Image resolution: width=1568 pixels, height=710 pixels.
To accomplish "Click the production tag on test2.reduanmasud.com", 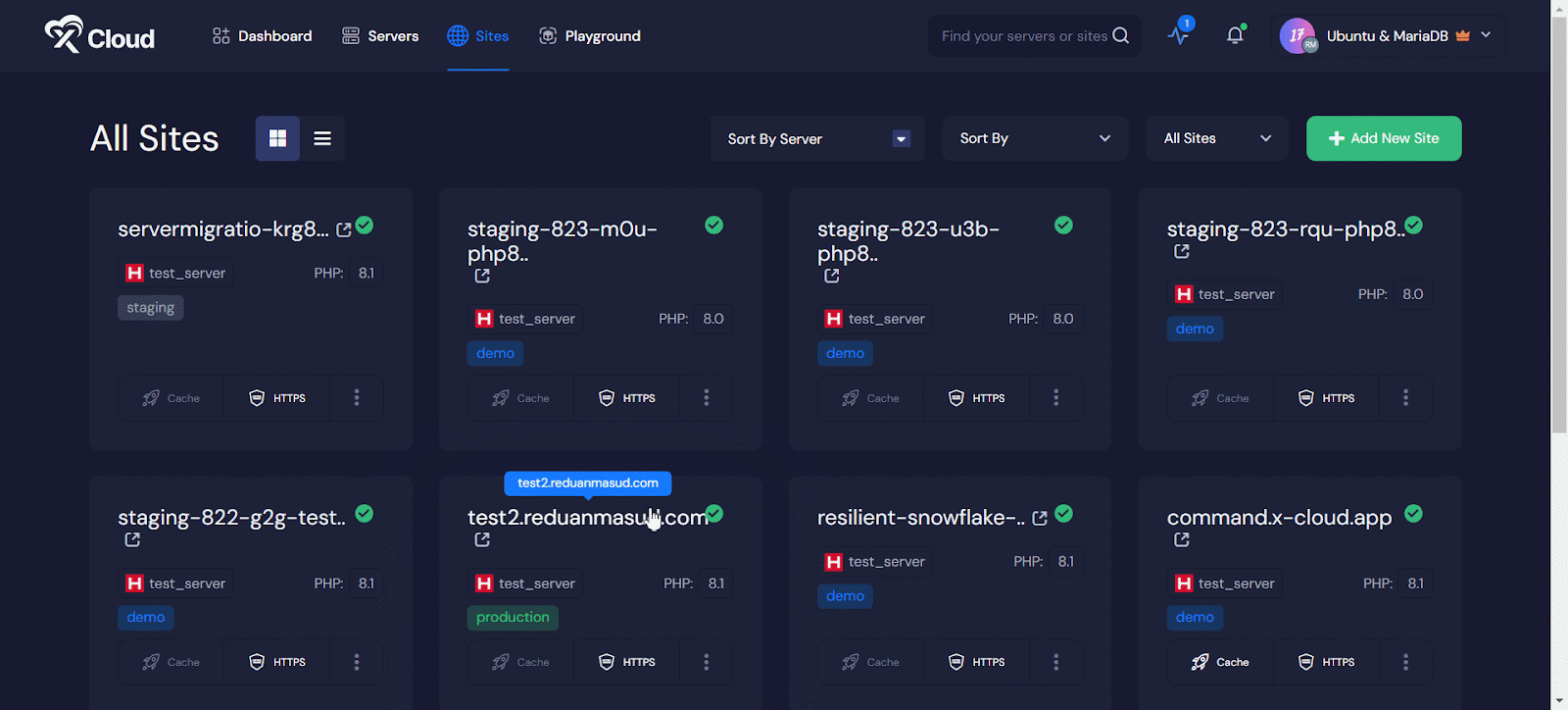I will point(513,617).
